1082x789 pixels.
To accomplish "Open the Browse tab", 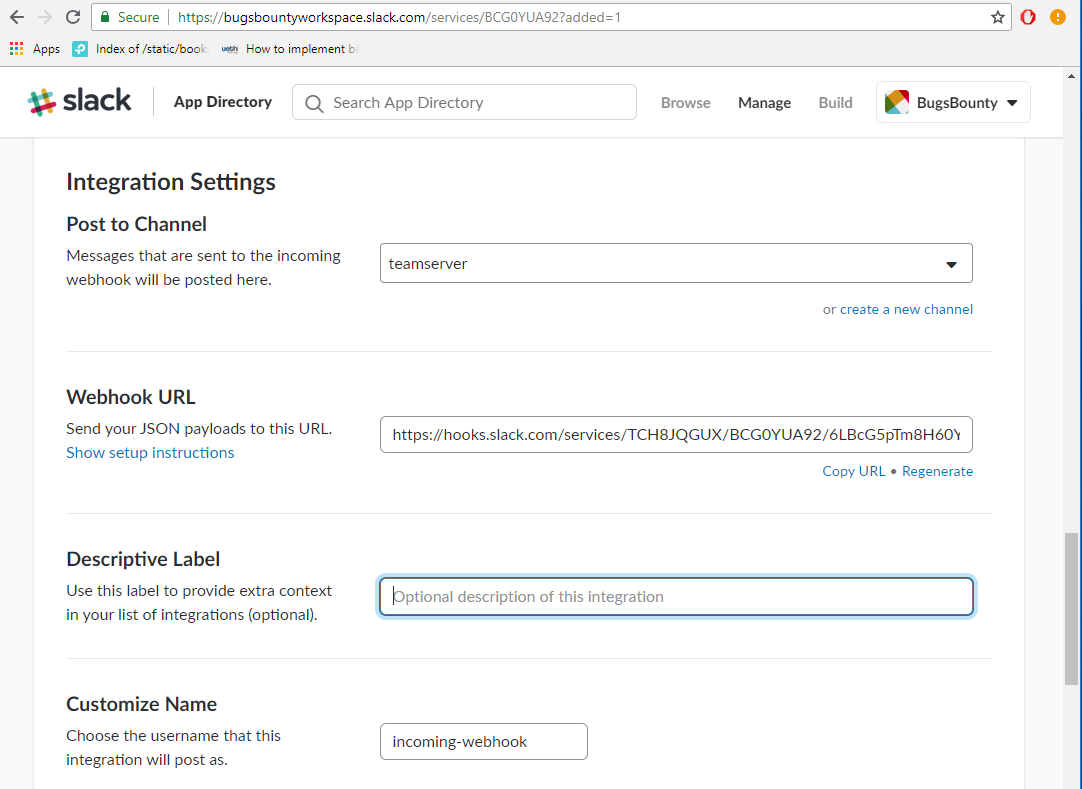I will 685,102.
